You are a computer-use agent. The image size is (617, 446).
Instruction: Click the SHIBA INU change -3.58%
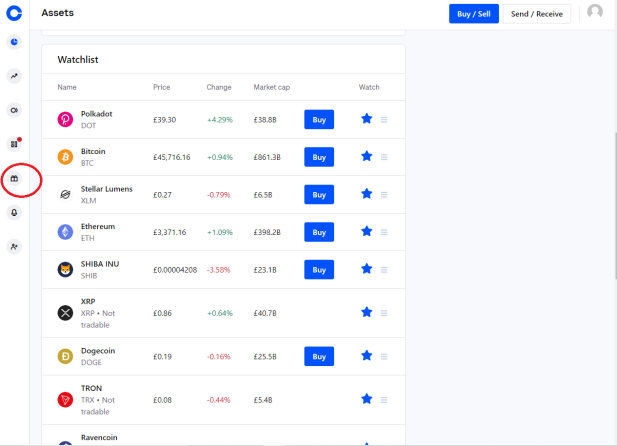pyautogui.click(x=218, y=270)
